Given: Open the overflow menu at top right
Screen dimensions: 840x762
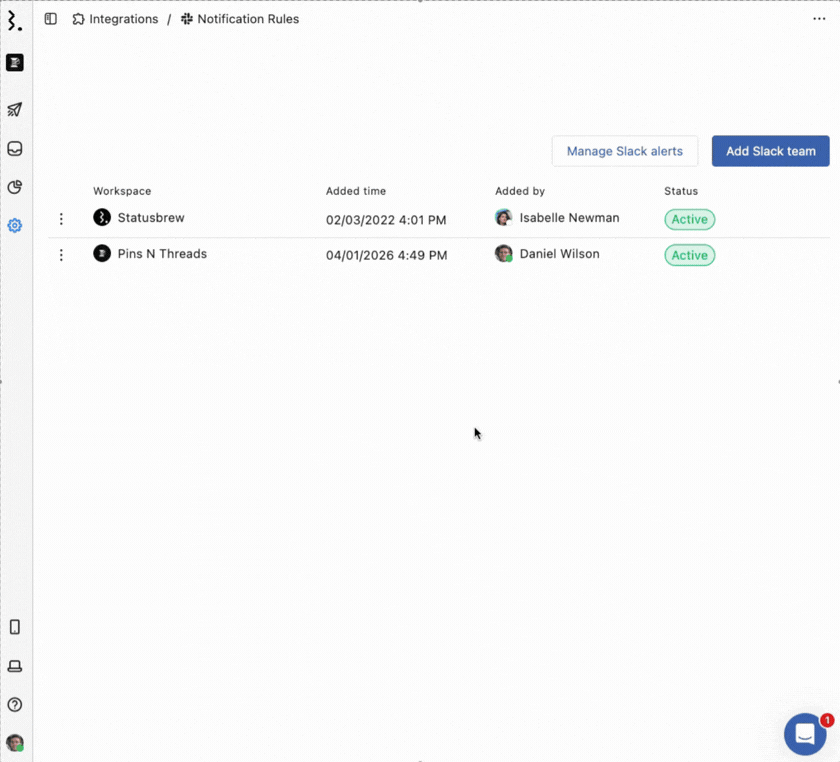Looking at the screenshot, I should [x=818, y=18].
